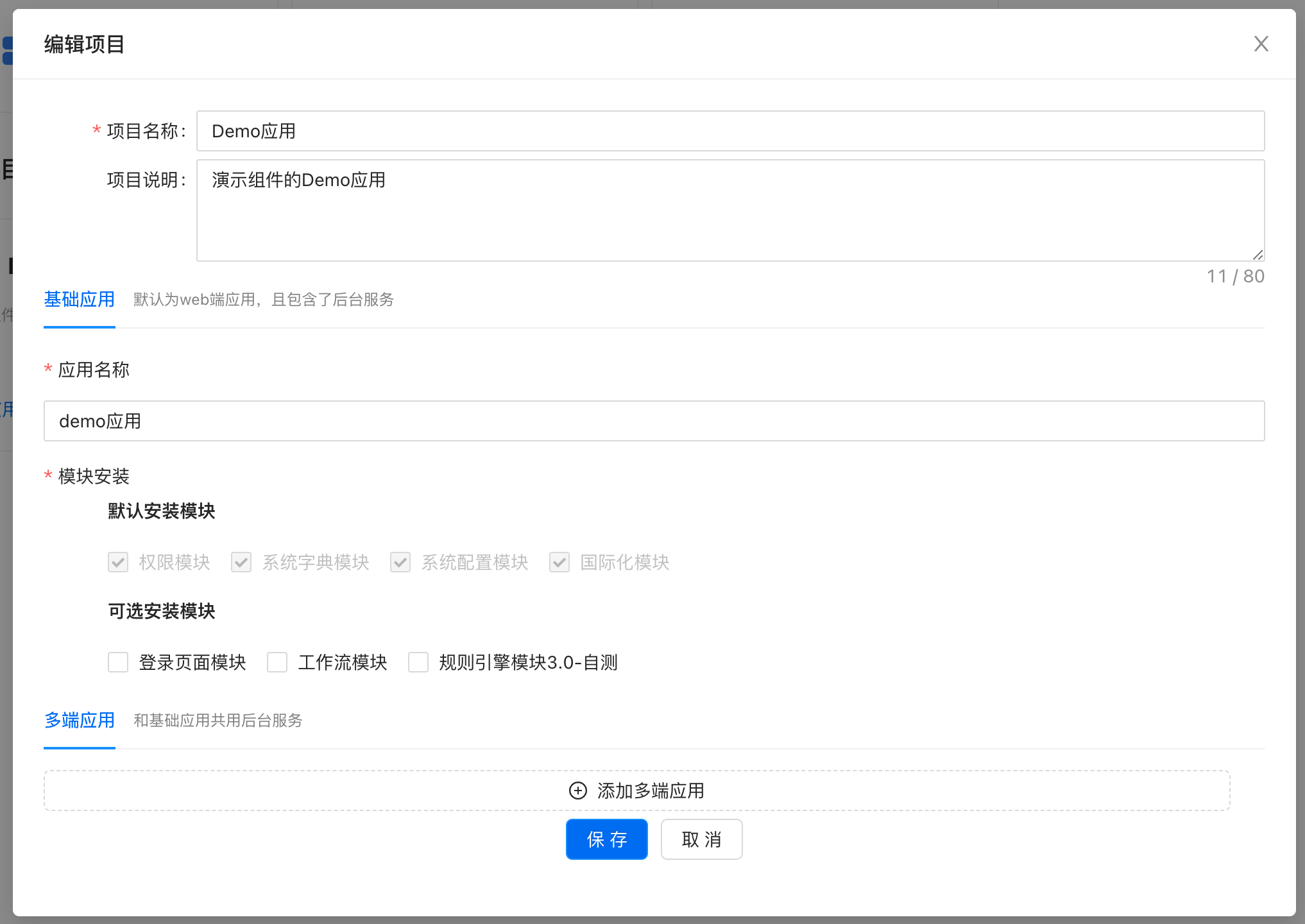Screen dimensions: 1305x924
Task: Switch to the 基础应用 tab
Action: pyautogui.click(x=80, y=300)
